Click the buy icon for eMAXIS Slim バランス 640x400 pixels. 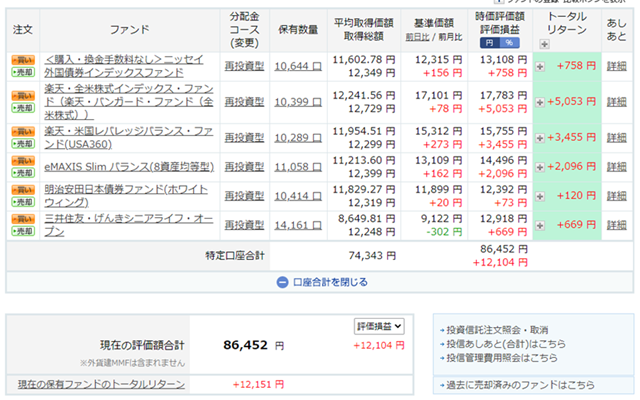click(21, 159)
